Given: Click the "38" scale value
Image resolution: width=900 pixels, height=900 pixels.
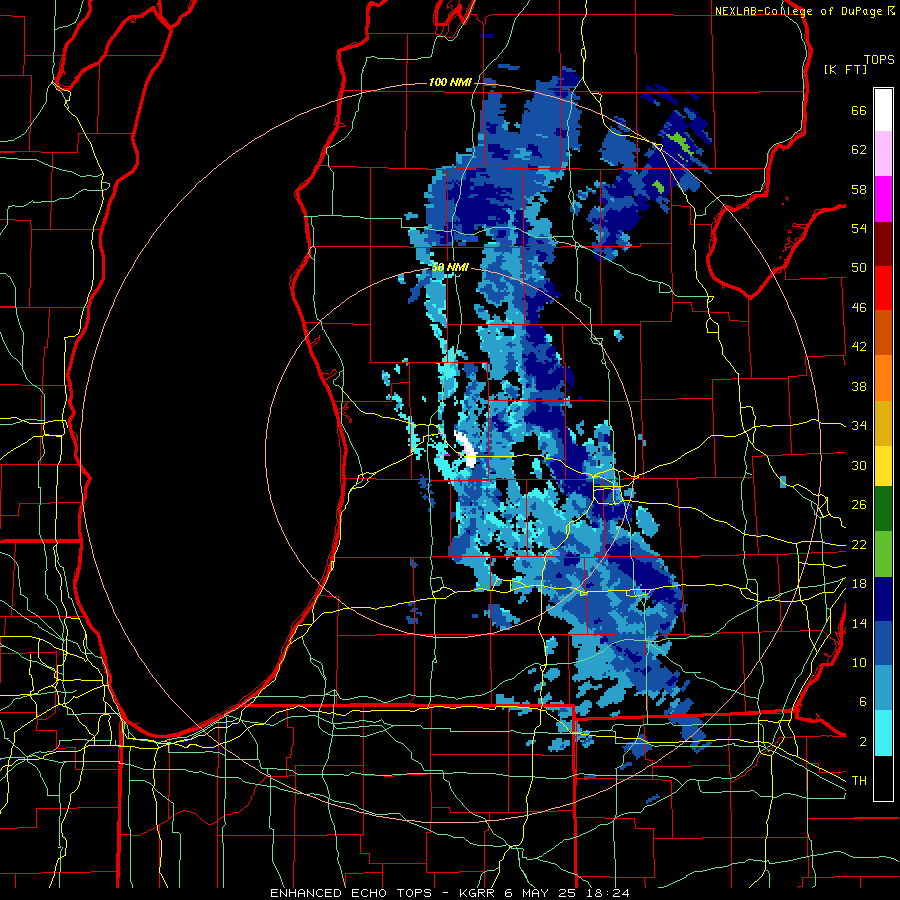Looking at the screenshot, I should point(859,386).
